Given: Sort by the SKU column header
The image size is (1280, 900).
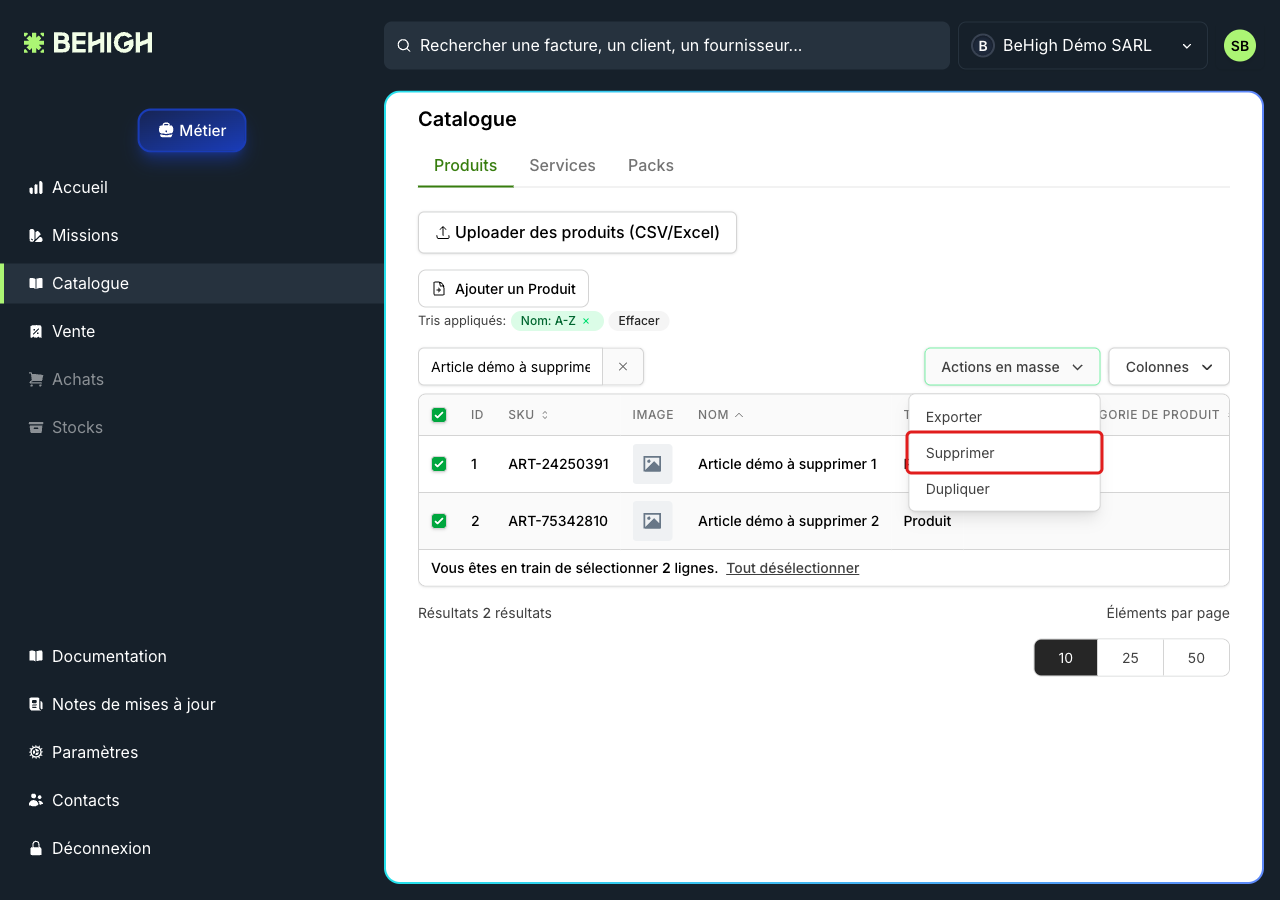Looking at the screenshot, I should (528, 415).
